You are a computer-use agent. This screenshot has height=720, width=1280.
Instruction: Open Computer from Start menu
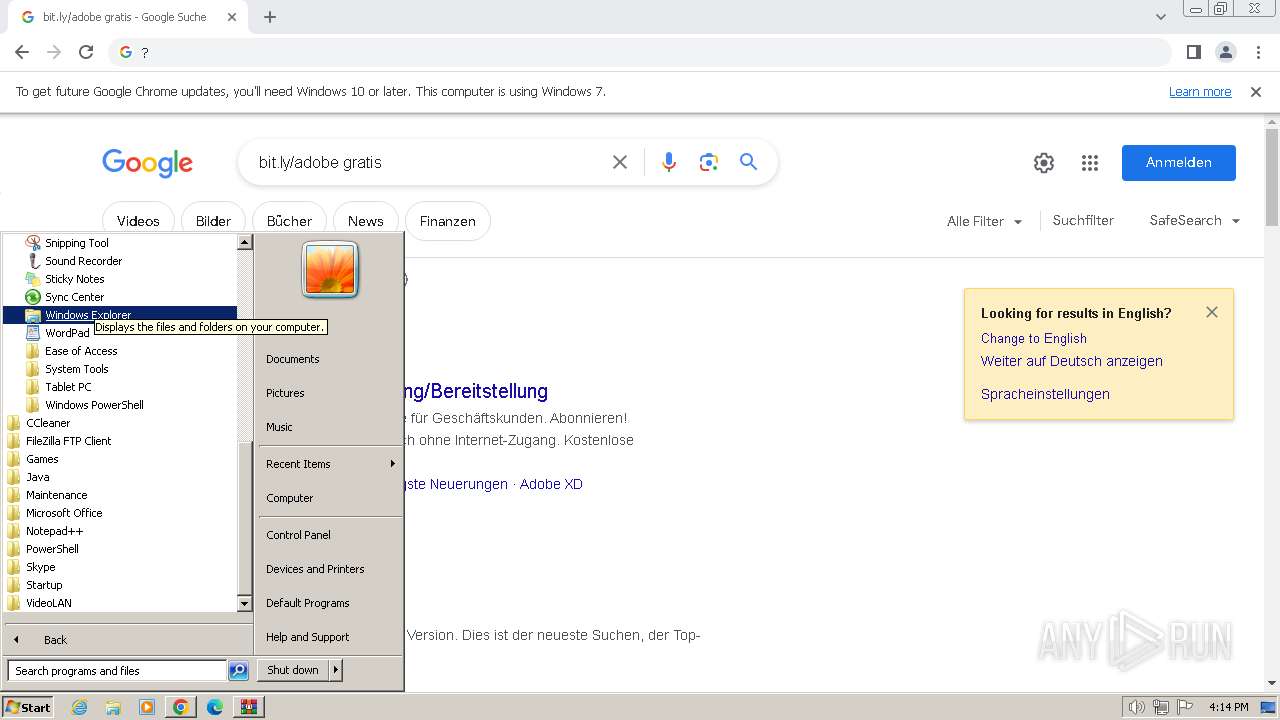coord(290,498)
